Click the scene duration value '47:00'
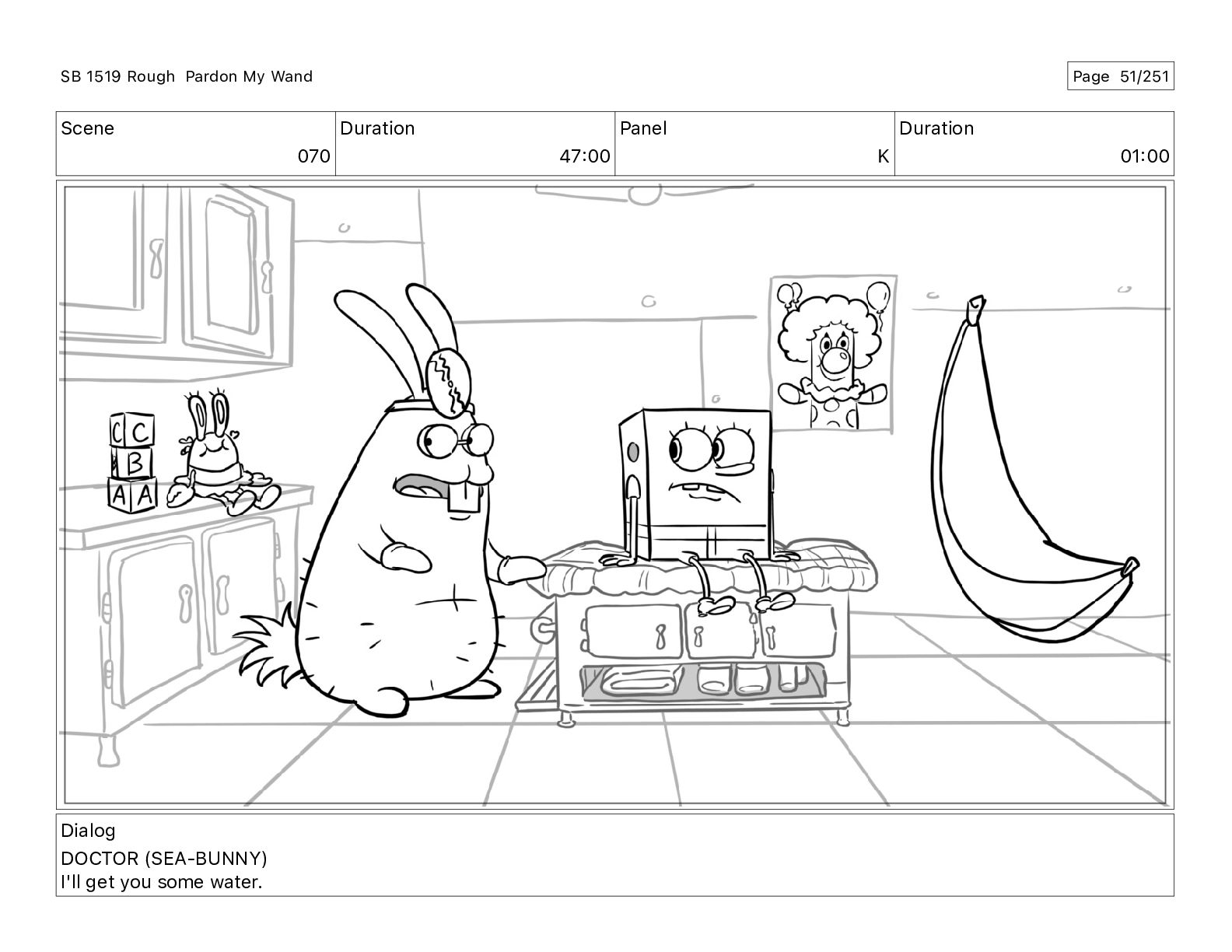Screen dimensions: 1232x952 [585, 156]
